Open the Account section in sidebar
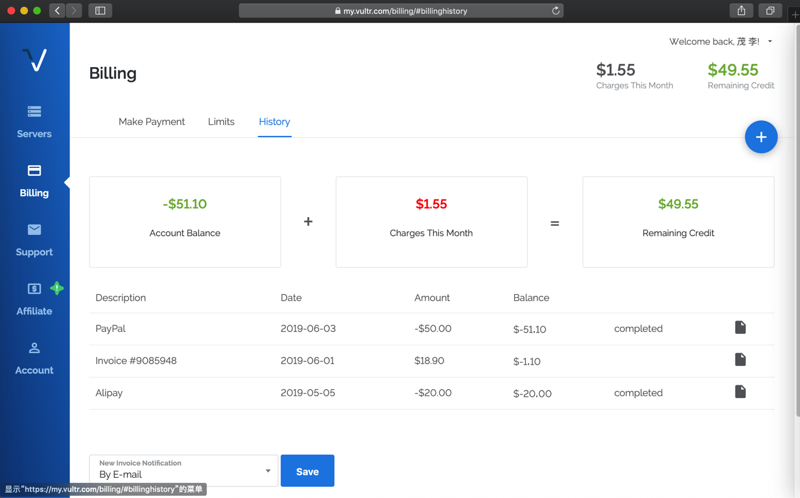This screenshot has height=498, width=800. click(x=34, y=358)
